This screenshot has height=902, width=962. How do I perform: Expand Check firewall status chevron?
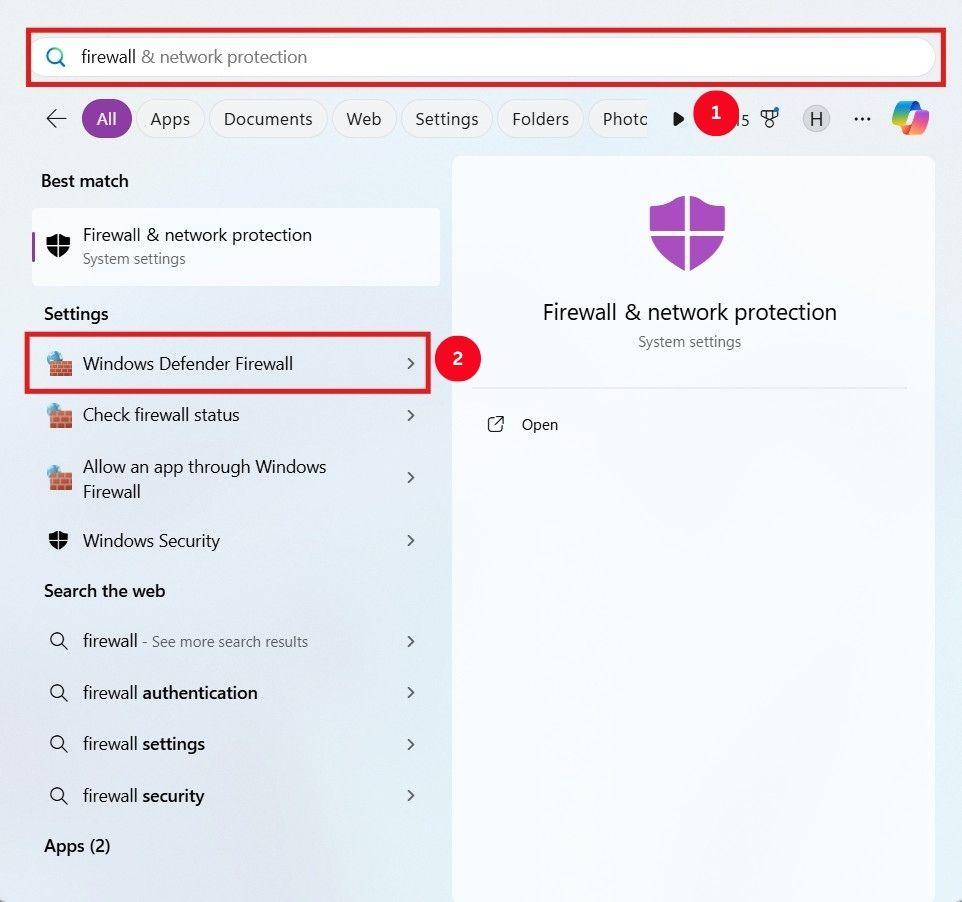click(x=410, y=415)
